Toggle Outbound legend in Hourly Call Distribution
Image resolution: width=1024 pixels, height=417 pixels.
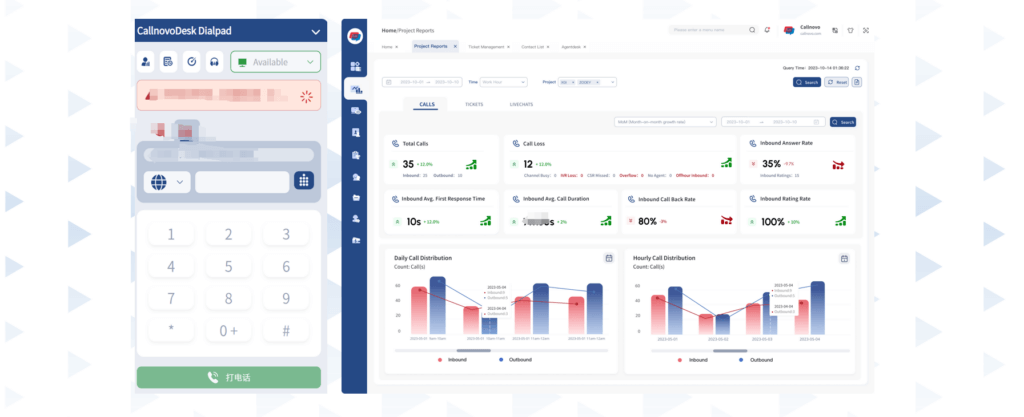pos(756,360)
